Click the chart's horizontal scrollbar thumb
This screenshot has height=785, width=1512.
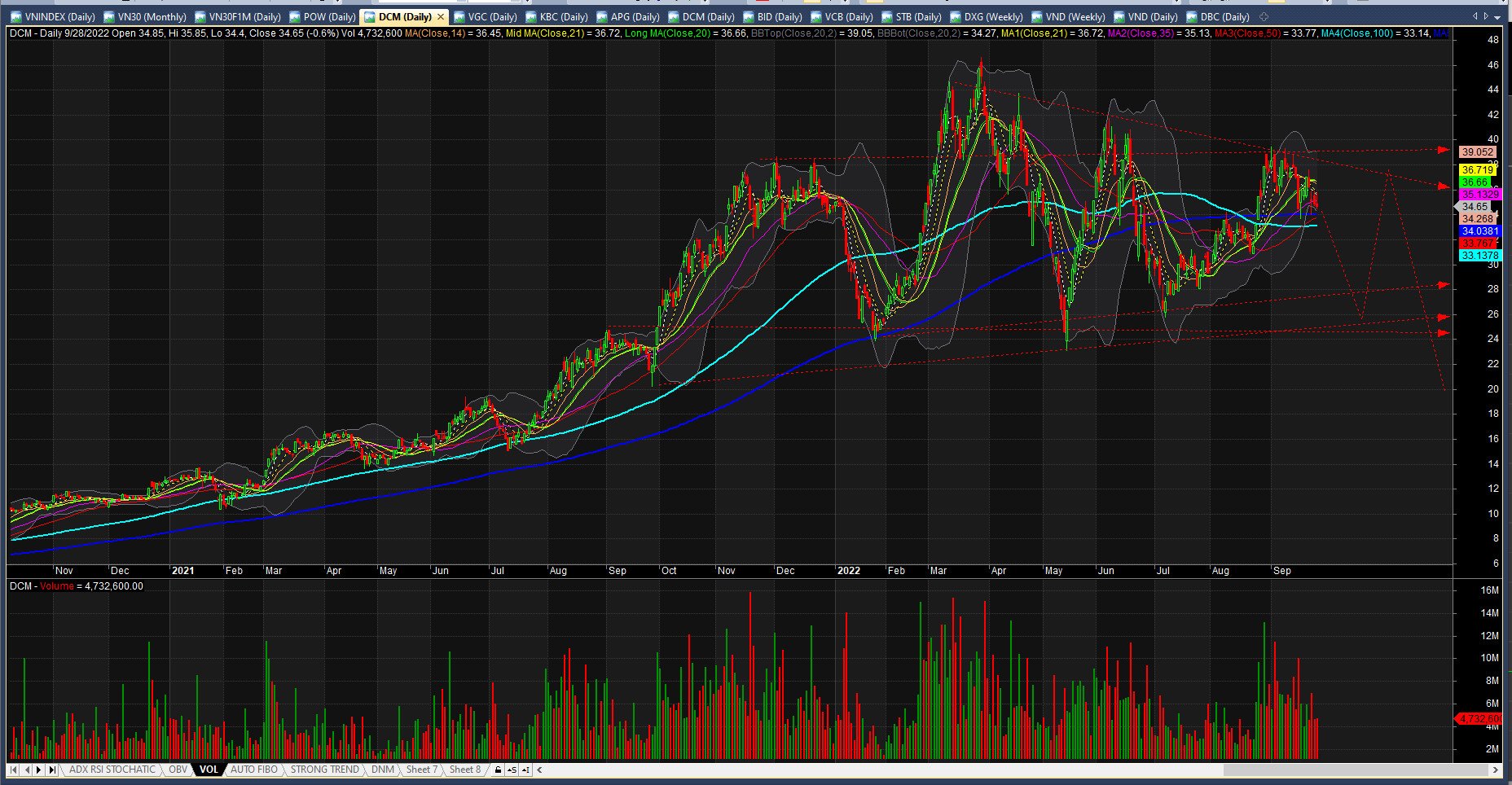coord(1356,770)
